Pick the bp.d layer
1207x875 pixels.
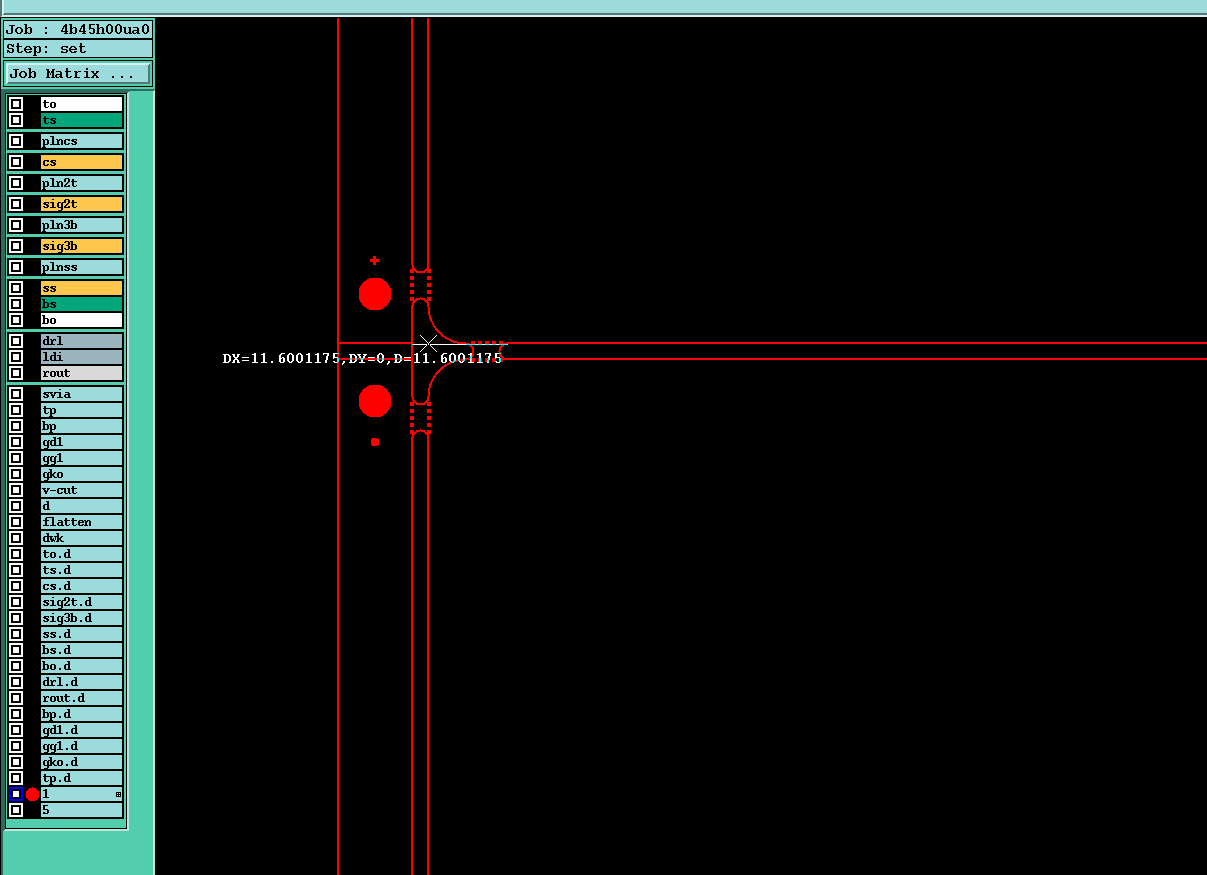[82, 714]
